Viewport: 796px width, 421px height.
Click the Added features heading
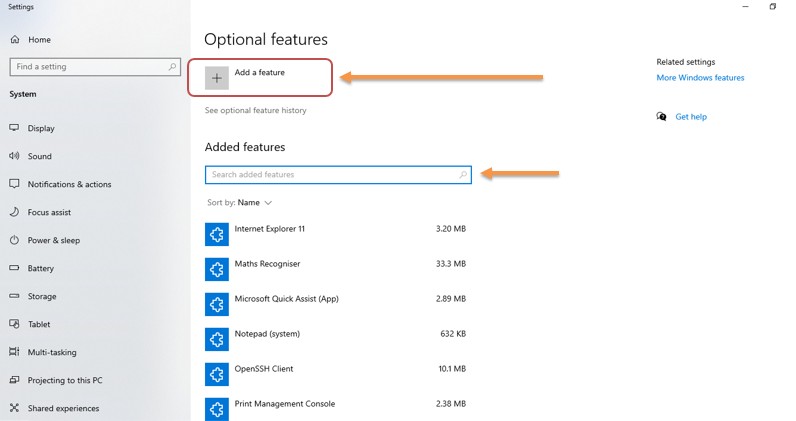(245, 147)
